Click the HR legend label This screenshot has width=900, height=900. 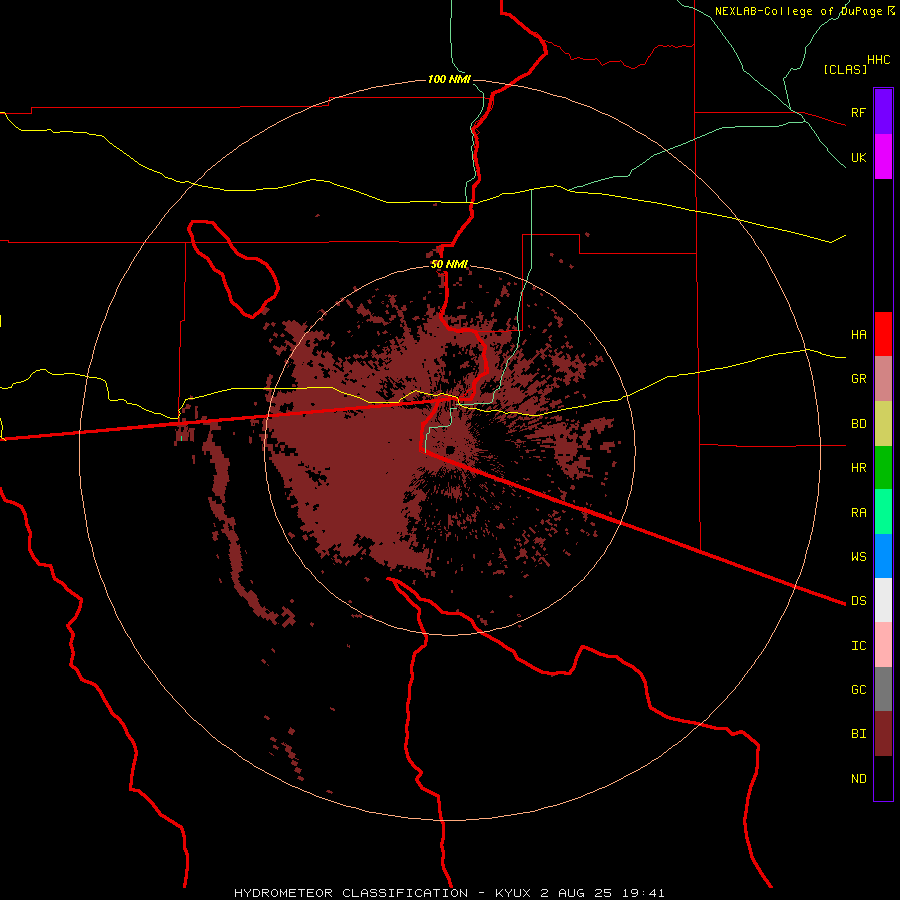pos(858,468)
